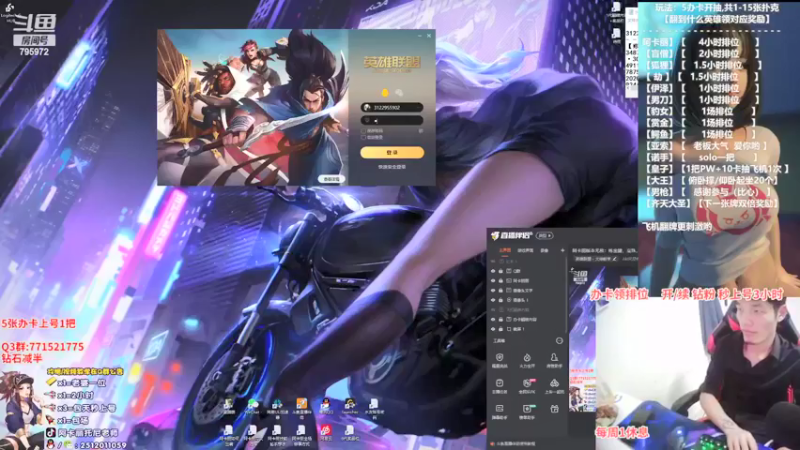The image size is (800, 450).
Task: Tick the remember password checkbox
Action: tap(363, 131)
